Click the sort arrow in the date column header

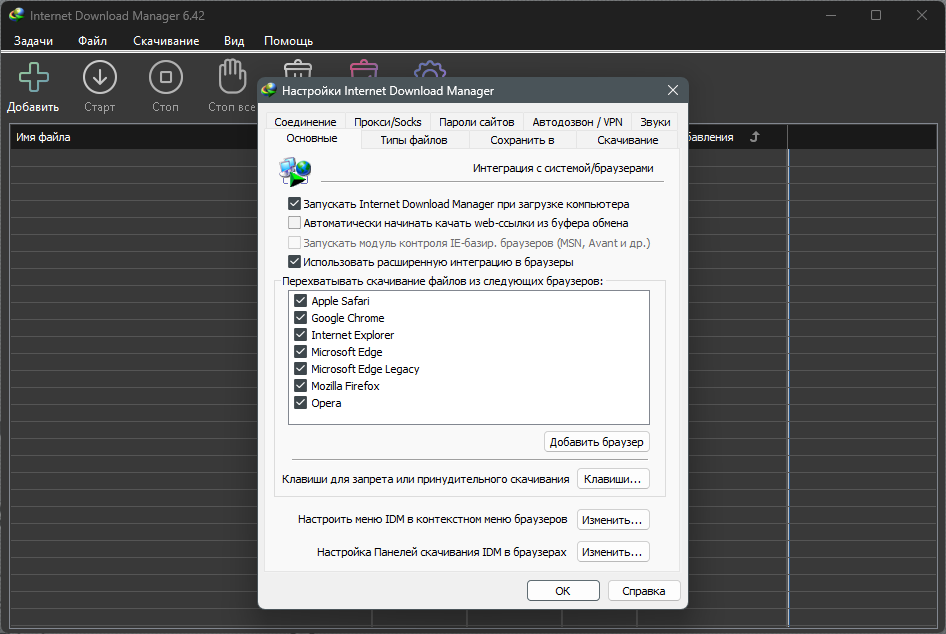coord(755,137)
